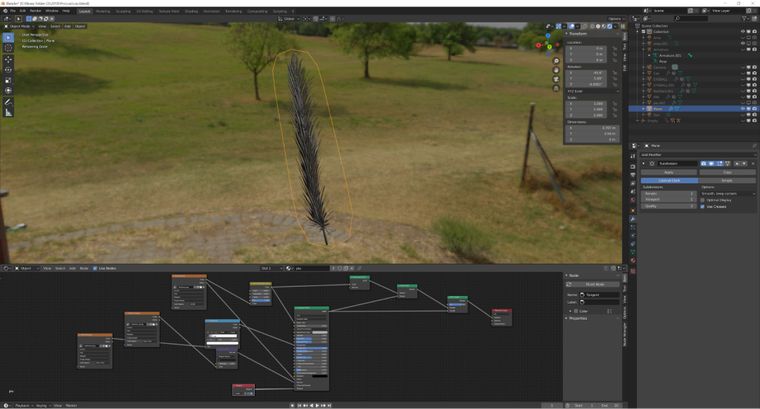This screenshot has width=760, height=409.
Task: Toggle the node custom Color checkbox
Action: (576, 311)
